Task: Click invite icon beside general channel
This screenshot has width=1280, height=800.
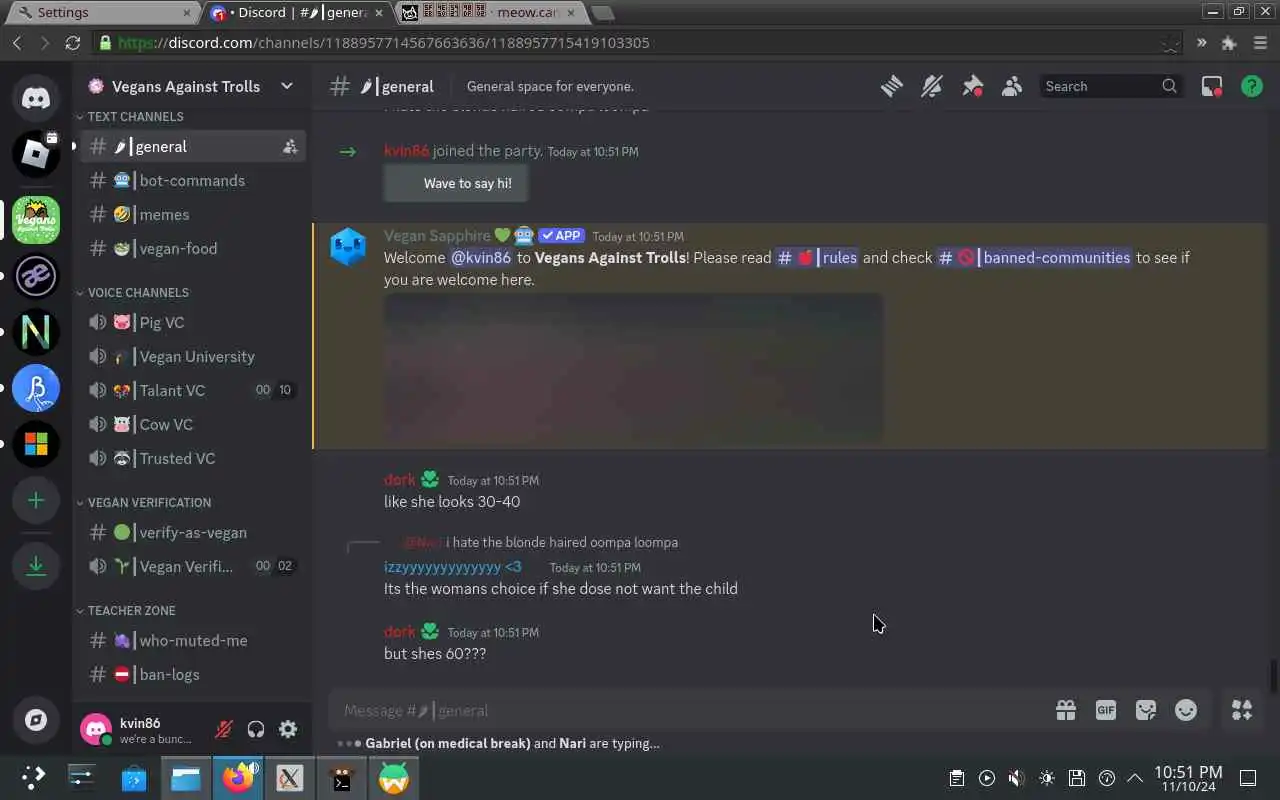Action: point(290,147)
